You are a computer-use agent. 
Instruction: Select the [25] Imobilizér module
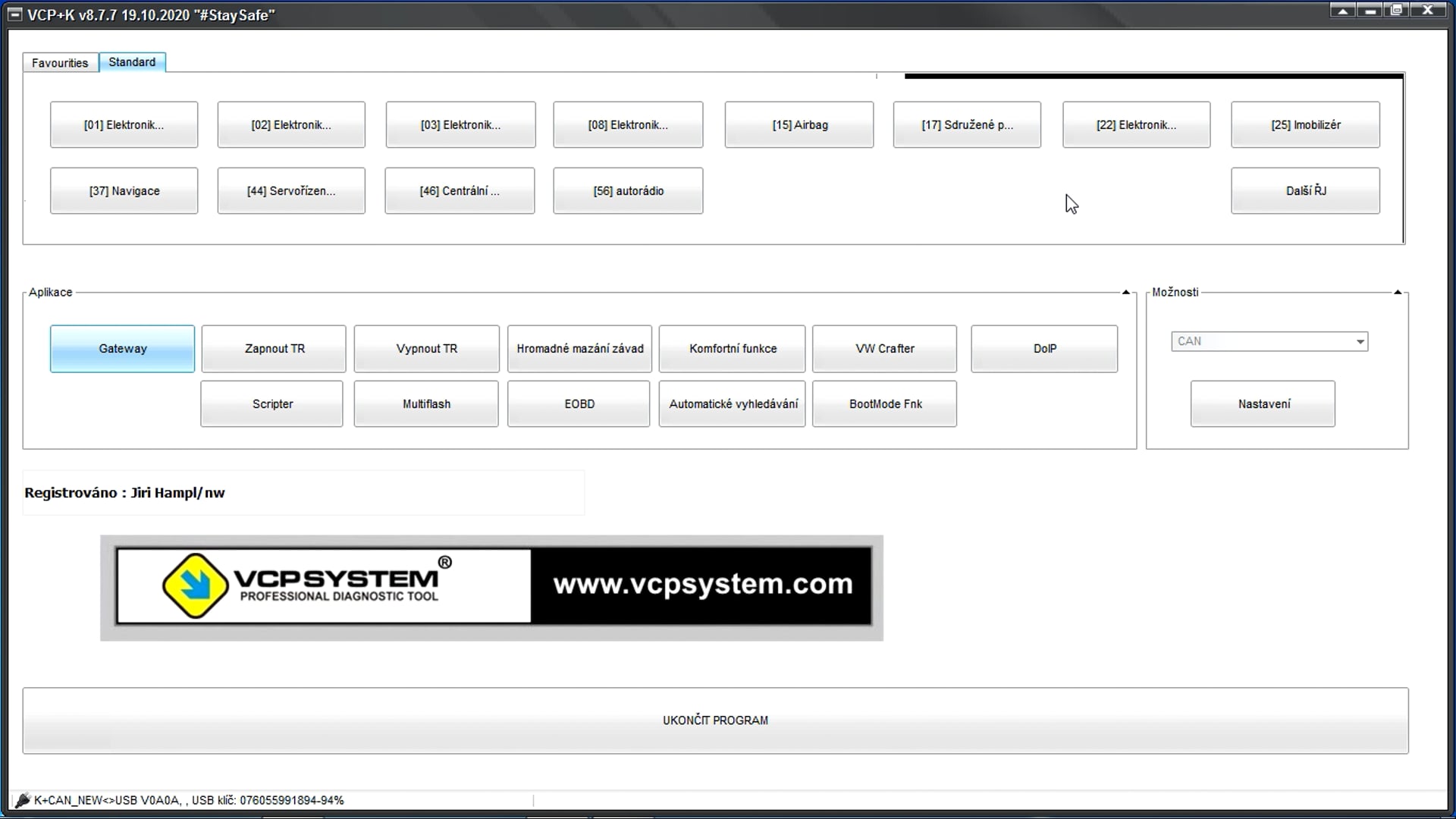pos(1305,125)
